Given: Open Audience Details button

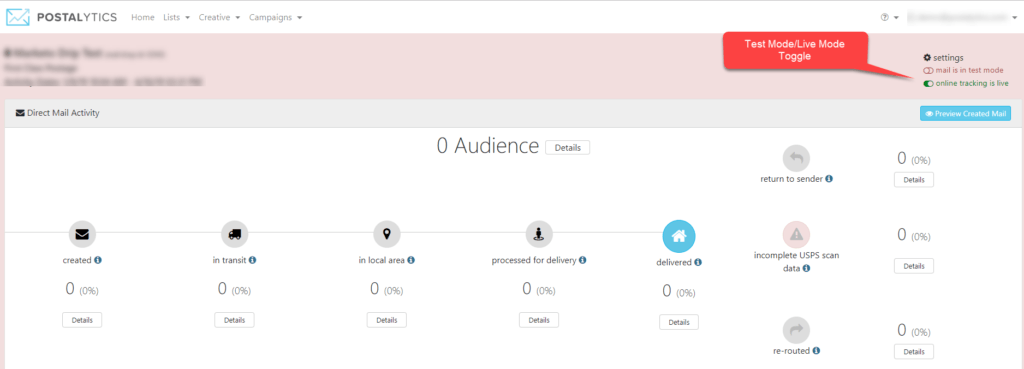Looking at the screenshot, I should [568, 148].
